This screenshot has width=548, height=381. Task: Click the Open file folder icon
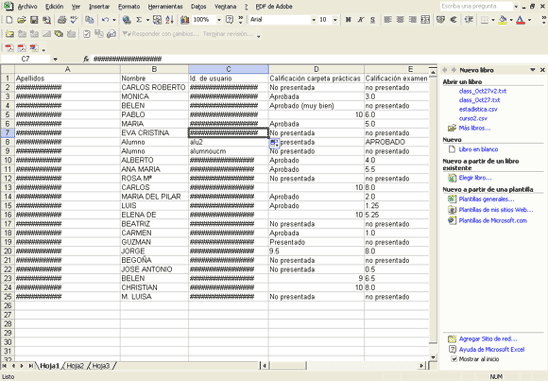pyautogui.click(x=22, y=20)
